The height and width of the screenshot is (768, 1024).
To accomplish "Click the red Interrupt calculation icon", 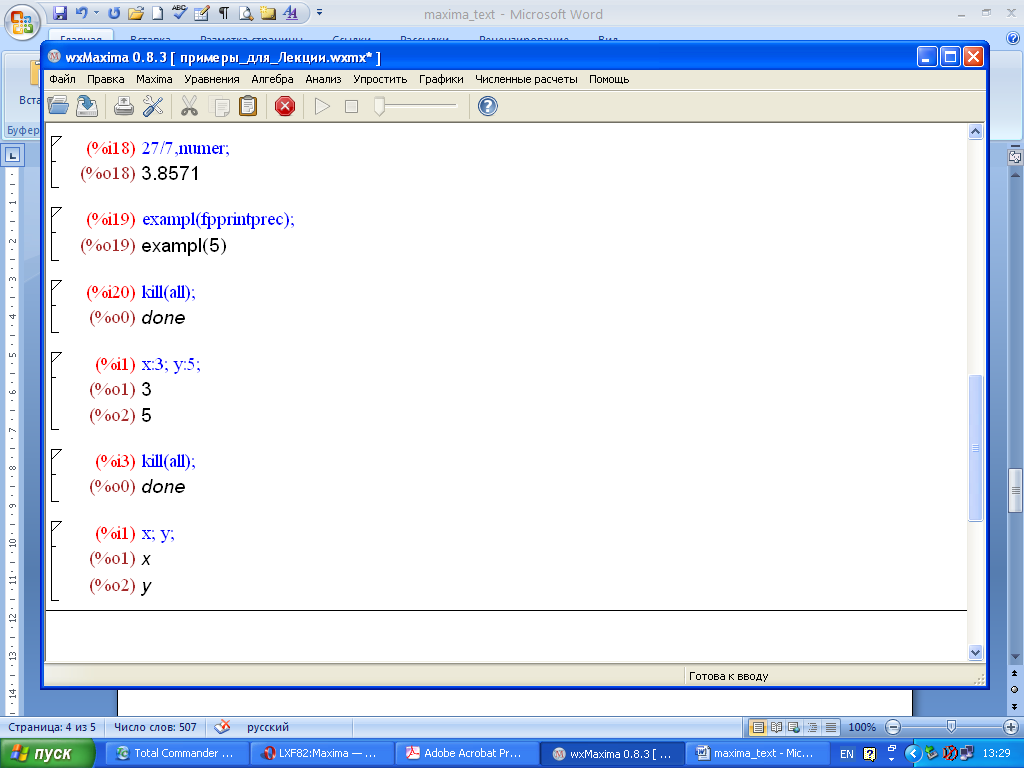I will coord(285,106).
